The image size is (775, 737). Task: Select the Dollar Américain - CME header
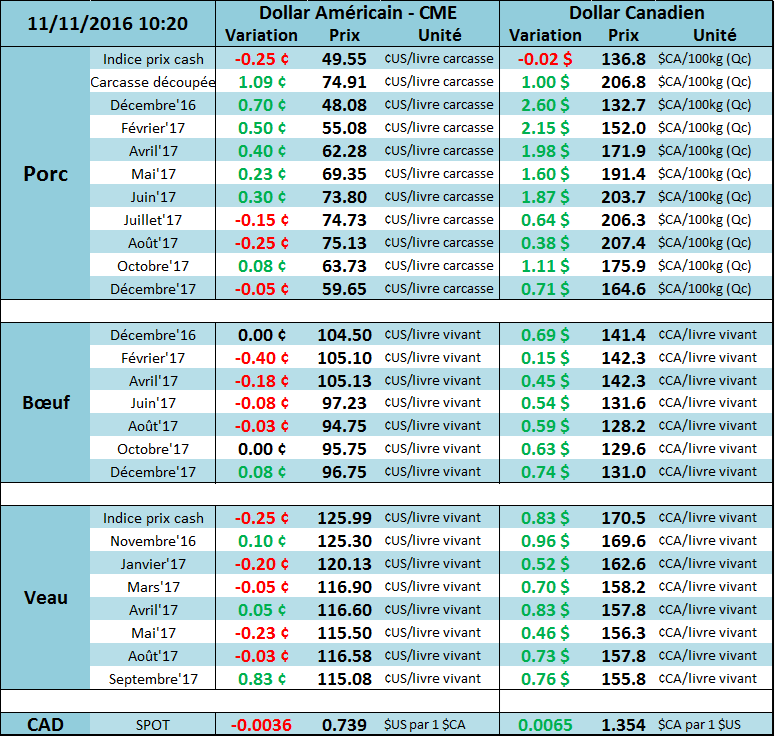click(x=357, y=13)
